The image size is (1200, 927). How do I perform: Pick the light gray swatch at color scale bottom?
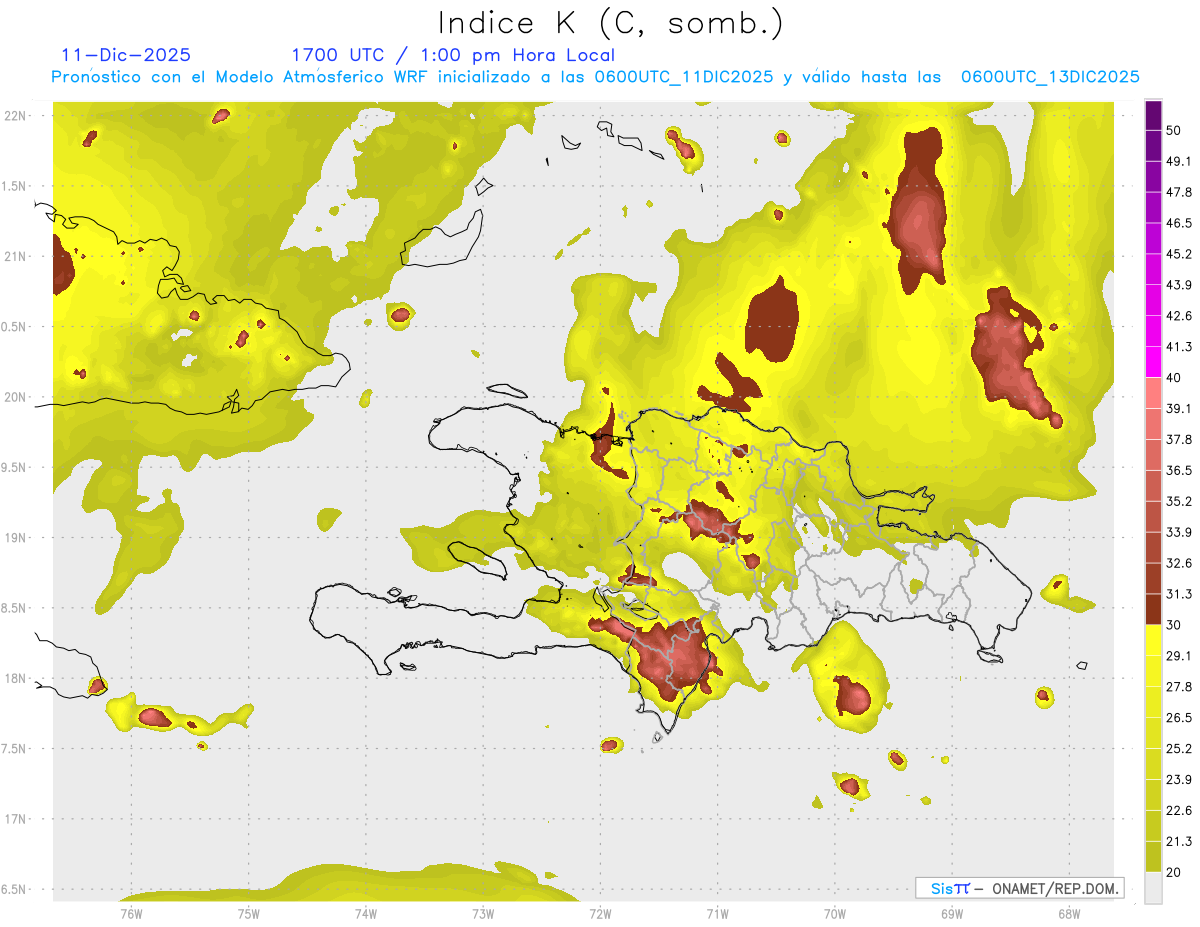click(1154, 888)
